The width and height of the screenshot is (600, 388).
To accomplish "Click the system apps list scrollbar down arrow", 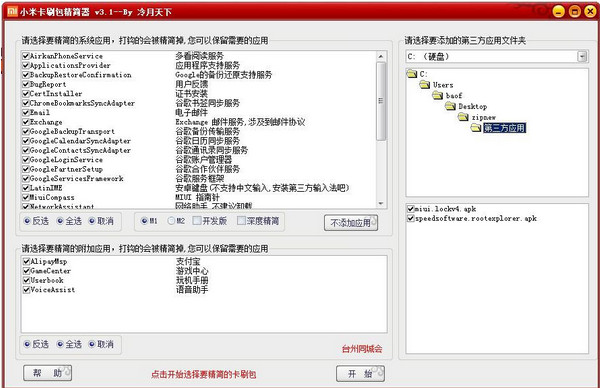I will click(x=381, y=204).
